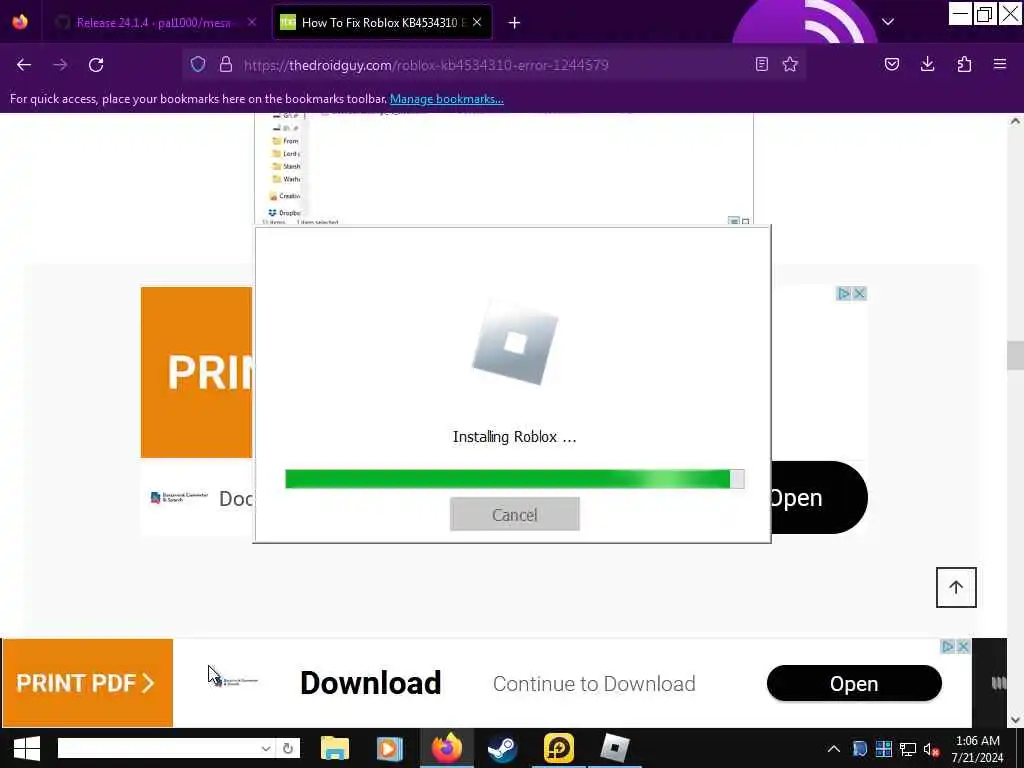Open AdChoices info on bottom banner

pos(948,647)
